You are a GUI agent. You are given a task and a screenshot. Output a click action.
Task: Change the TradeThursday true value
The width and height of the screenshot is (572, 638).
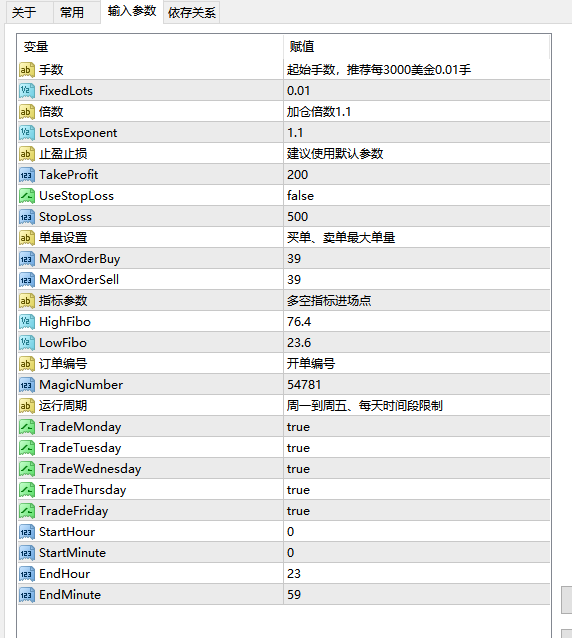(x=417, y=490)
